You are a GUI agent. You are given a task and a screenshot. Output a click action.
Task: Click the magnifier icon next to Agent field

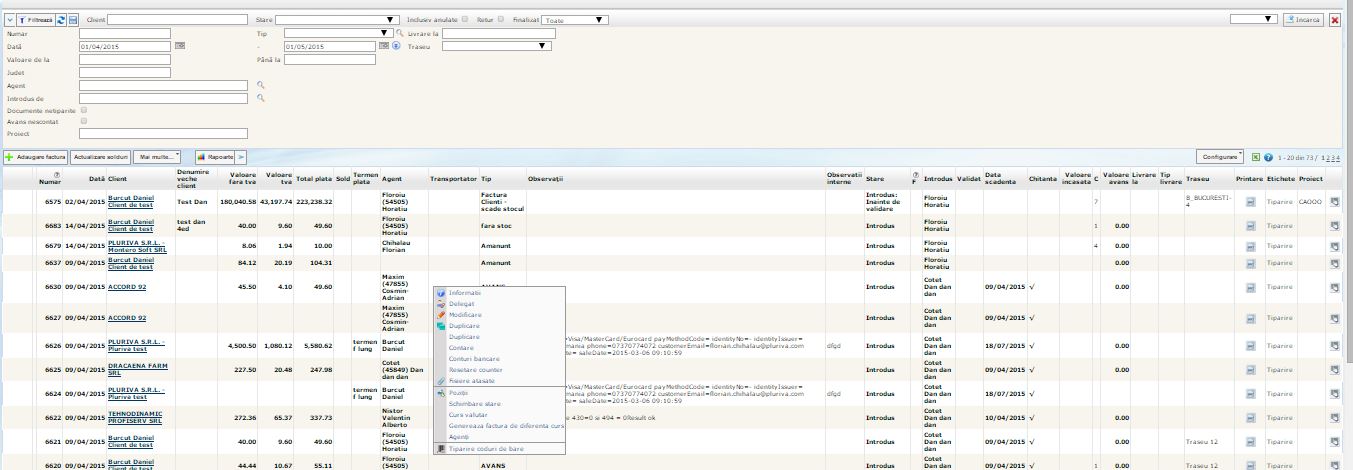tap(261, 85)
